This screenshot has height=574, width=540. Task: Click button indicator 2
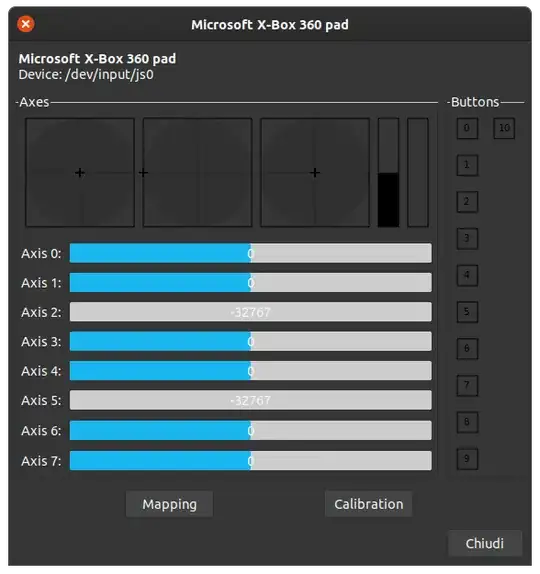[467, 202]
